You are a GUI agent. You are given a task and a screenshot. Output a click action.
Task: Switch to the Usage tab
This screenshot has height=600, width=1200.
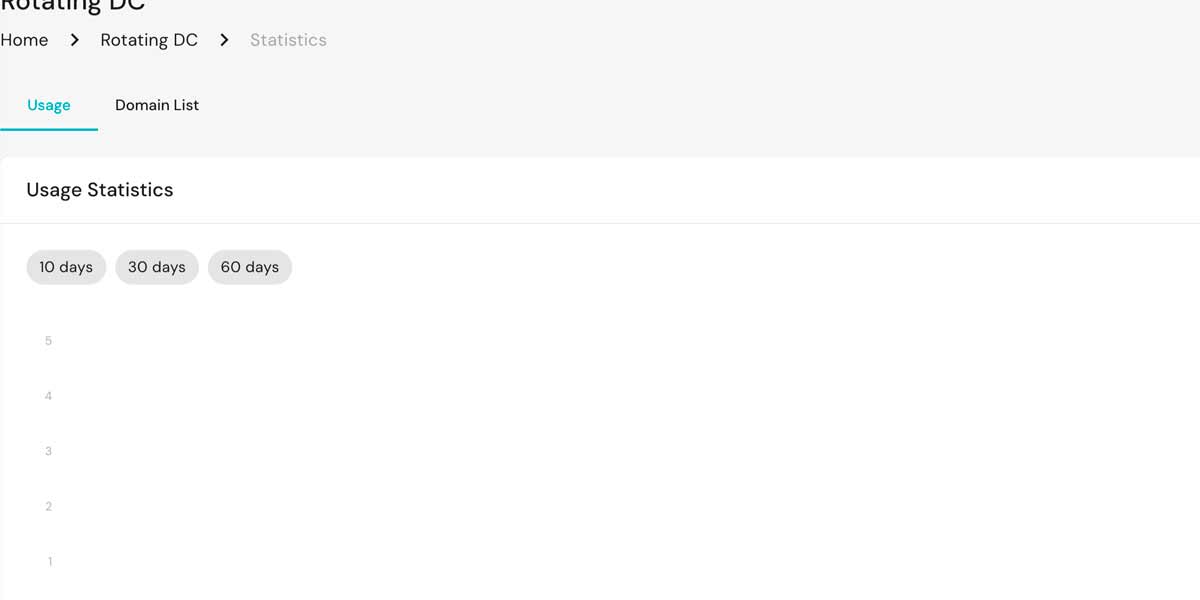click(48, 105)
